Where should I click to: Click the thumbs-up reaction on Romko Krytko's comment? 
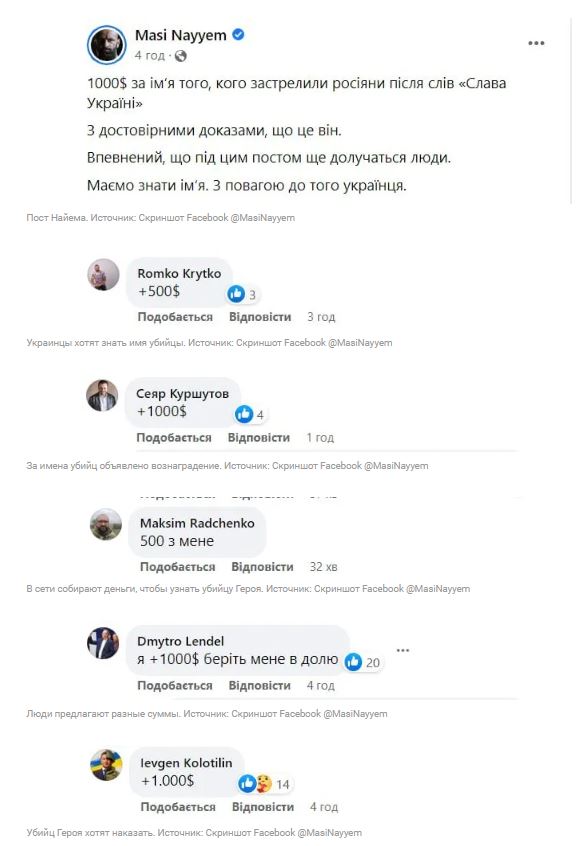click(x=236, y=292)
